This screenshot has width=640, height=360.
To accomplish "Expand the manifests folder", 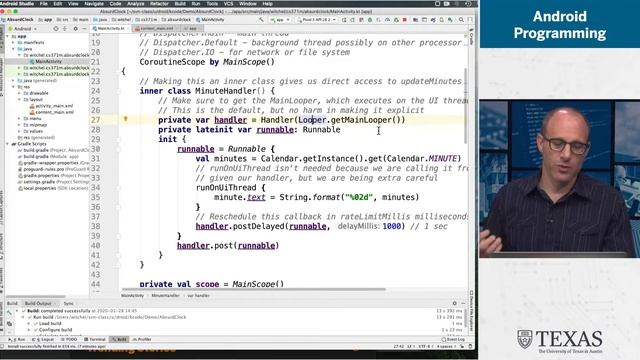I will click(13, 42).
